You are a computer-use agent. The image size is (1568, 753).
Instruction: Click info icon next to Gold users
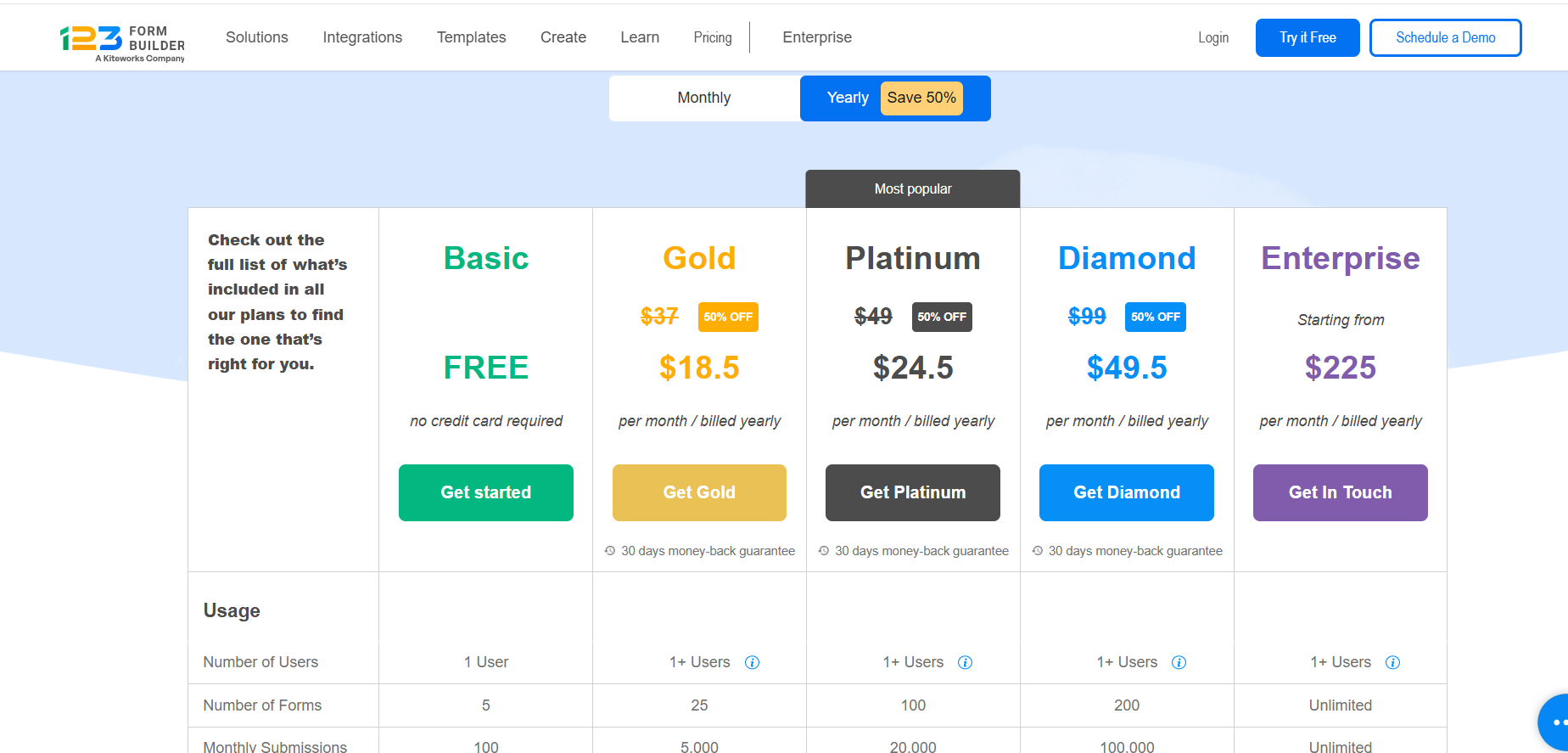[x=752, y=662]
